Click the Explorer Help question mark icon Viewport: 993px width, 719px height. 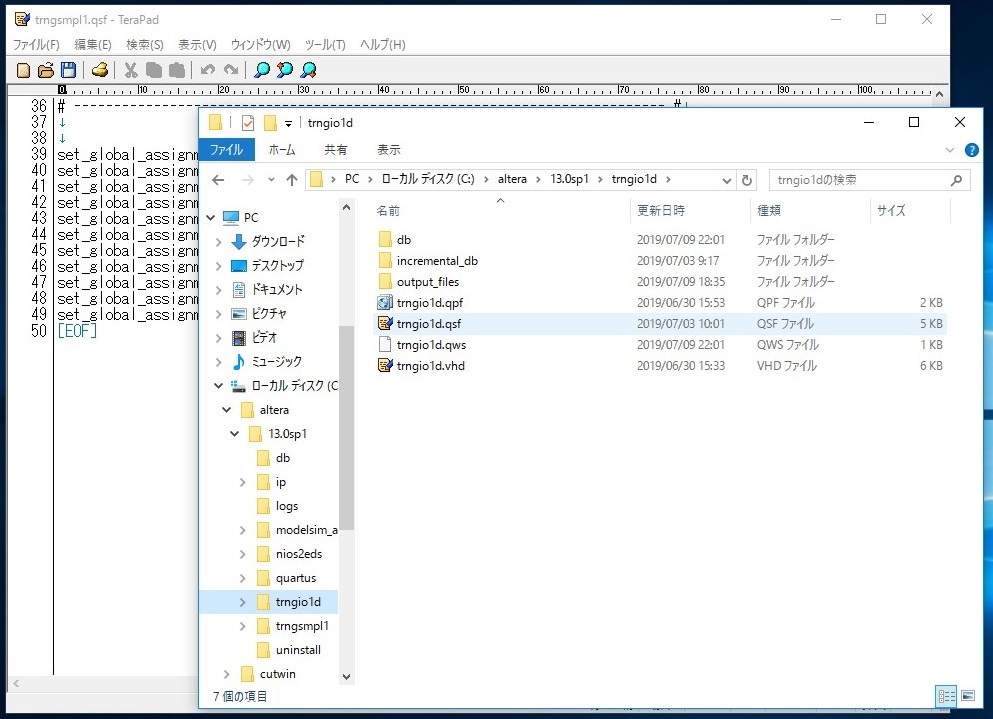click(971, 150)
